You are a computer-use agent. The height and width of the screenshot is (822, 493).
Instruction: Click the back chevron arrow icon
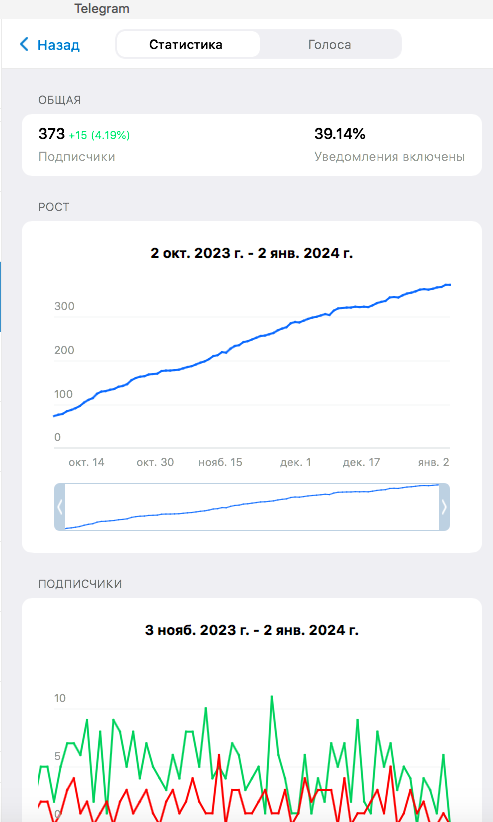pos(24,44)
